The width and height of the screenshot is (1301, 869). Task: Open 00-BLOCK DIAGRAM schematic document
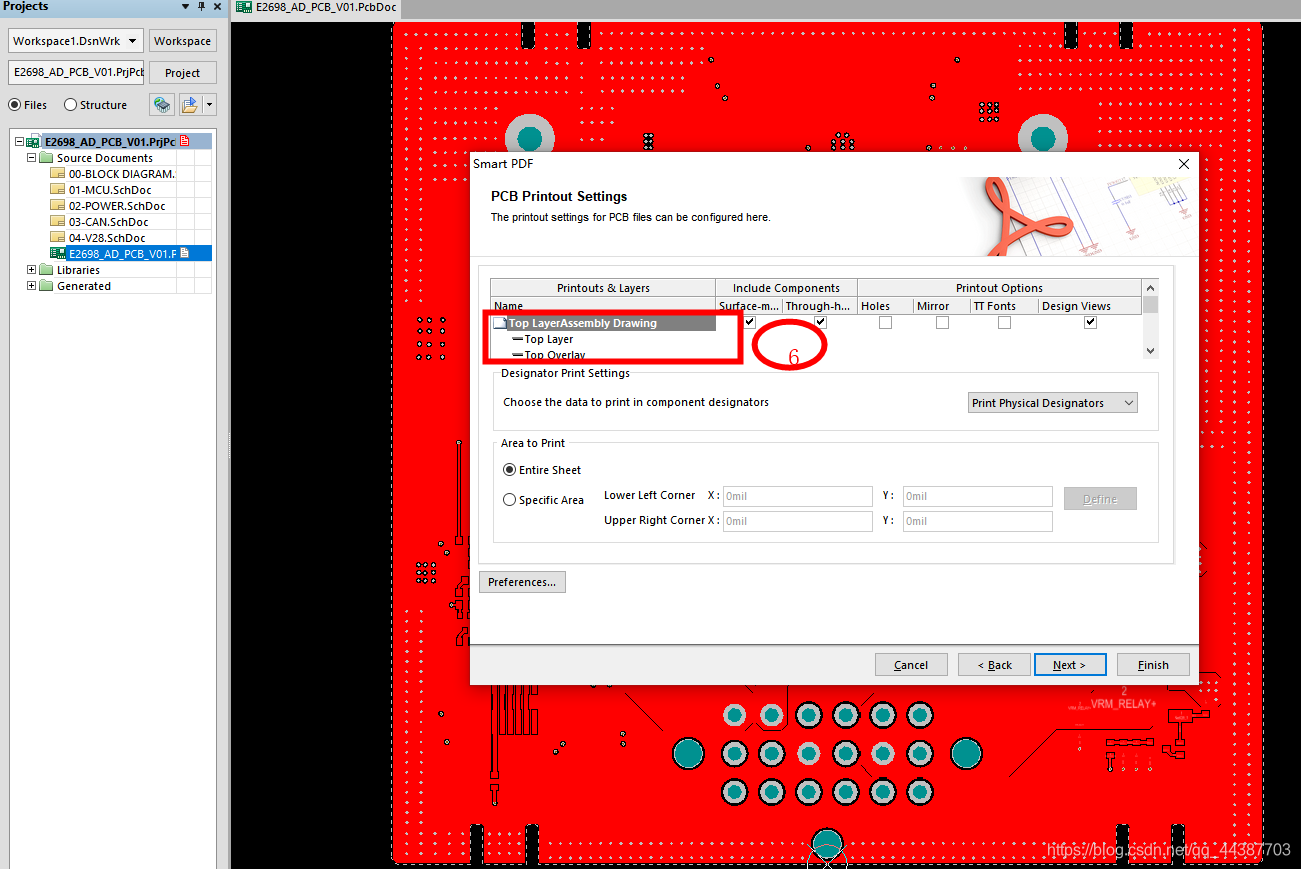(x=121, y=174)
